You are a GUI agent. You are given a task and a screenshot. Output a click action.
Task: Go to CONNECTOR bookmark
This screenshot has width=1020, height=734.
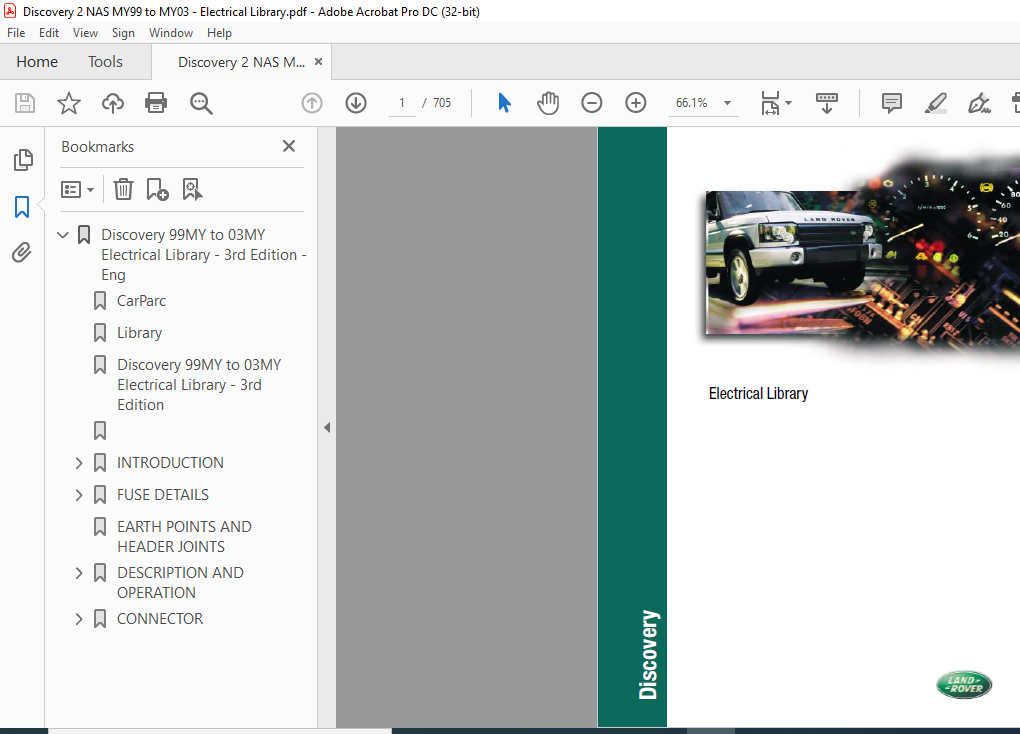click(x=160, y=619)
